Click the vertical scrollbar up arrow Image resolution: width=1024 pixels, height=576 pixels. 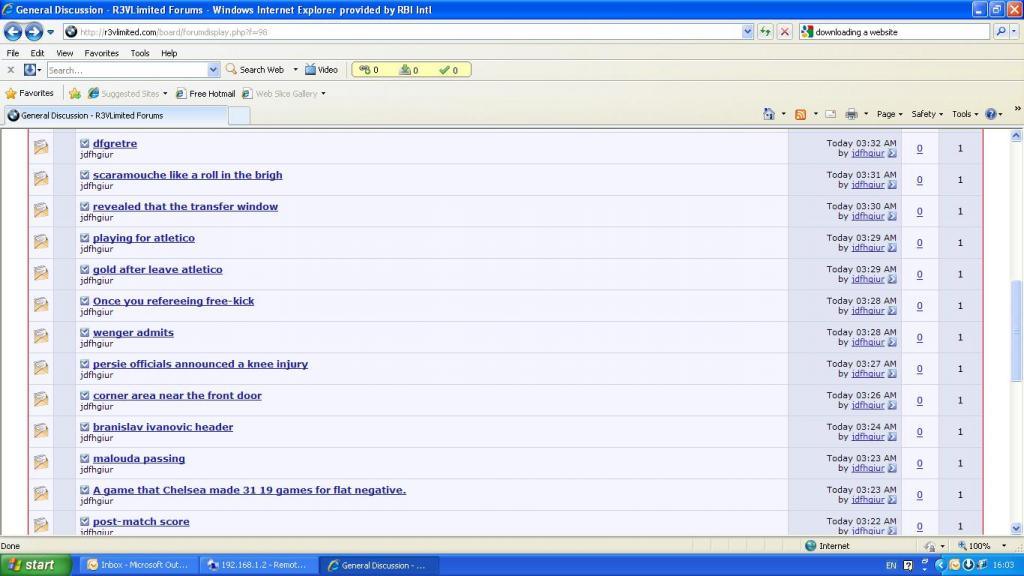(x=1016, y=135)
